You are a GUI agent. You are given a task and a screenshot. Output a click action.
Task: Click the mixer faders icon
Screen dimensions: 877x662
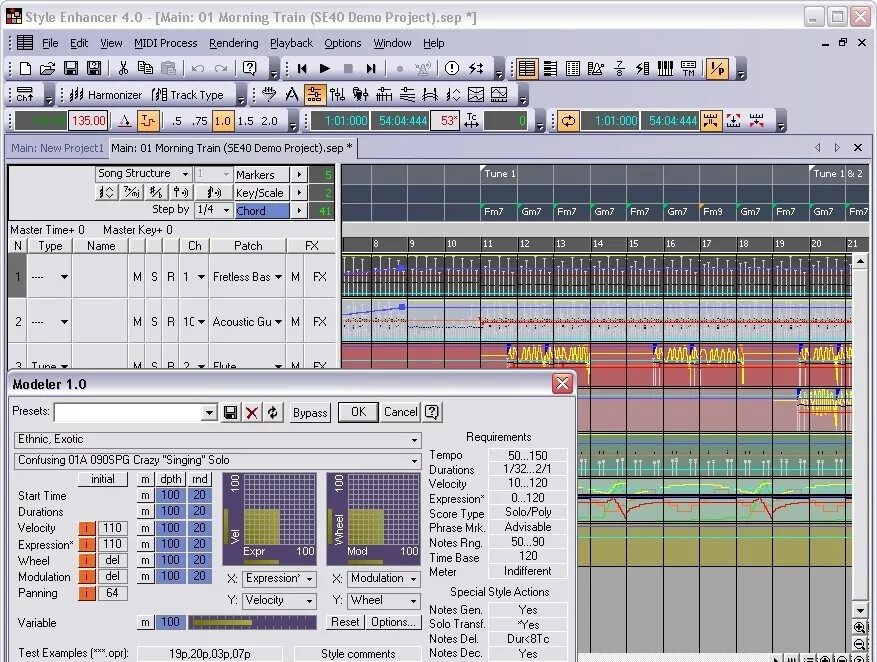click(337, 94)
